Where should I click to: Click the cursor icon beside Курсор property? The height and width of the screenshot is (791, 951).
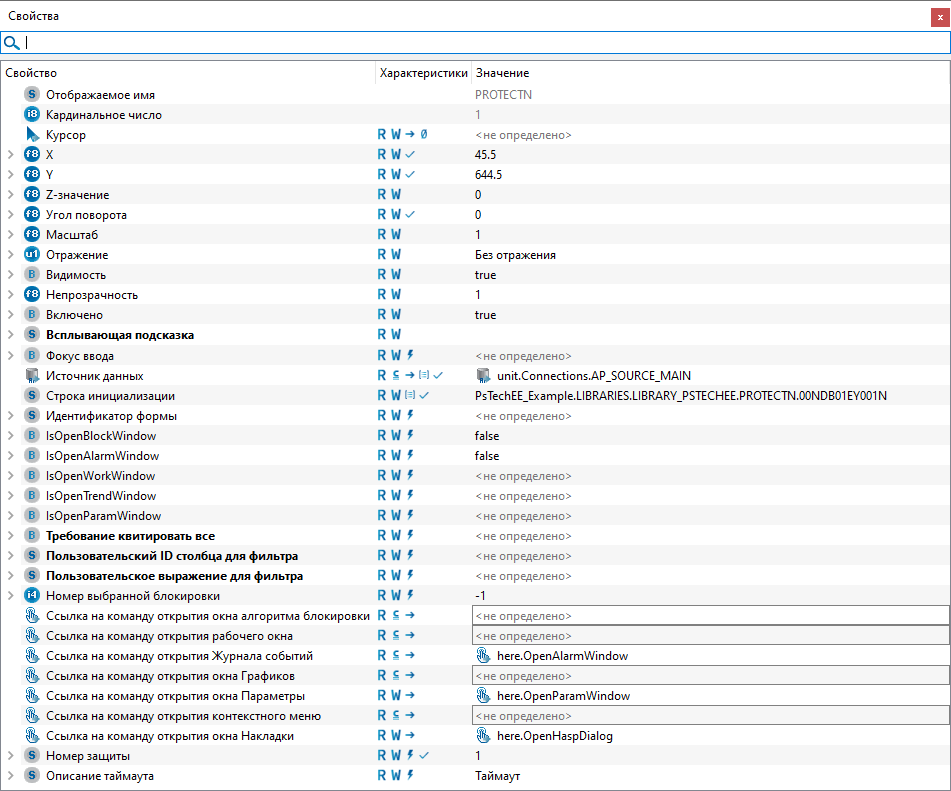point(32,135)
